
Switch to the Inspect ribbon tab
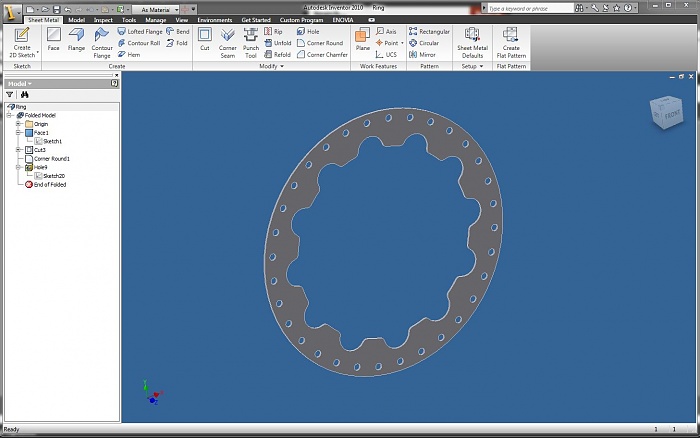pyautogui.click(x=103, y=20)
